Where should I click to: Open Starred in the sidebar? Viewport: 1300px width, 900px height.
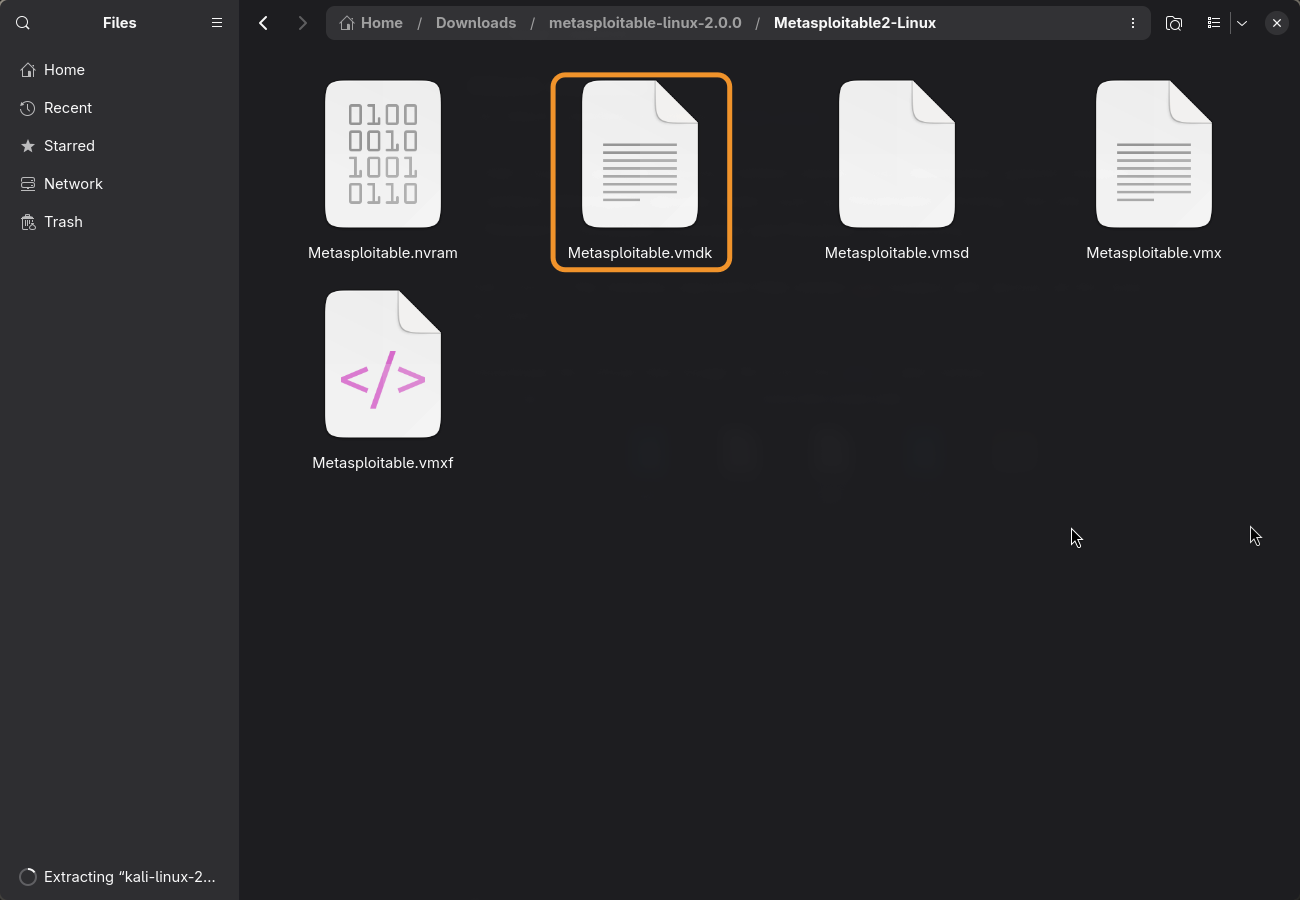tap(119, 146)
